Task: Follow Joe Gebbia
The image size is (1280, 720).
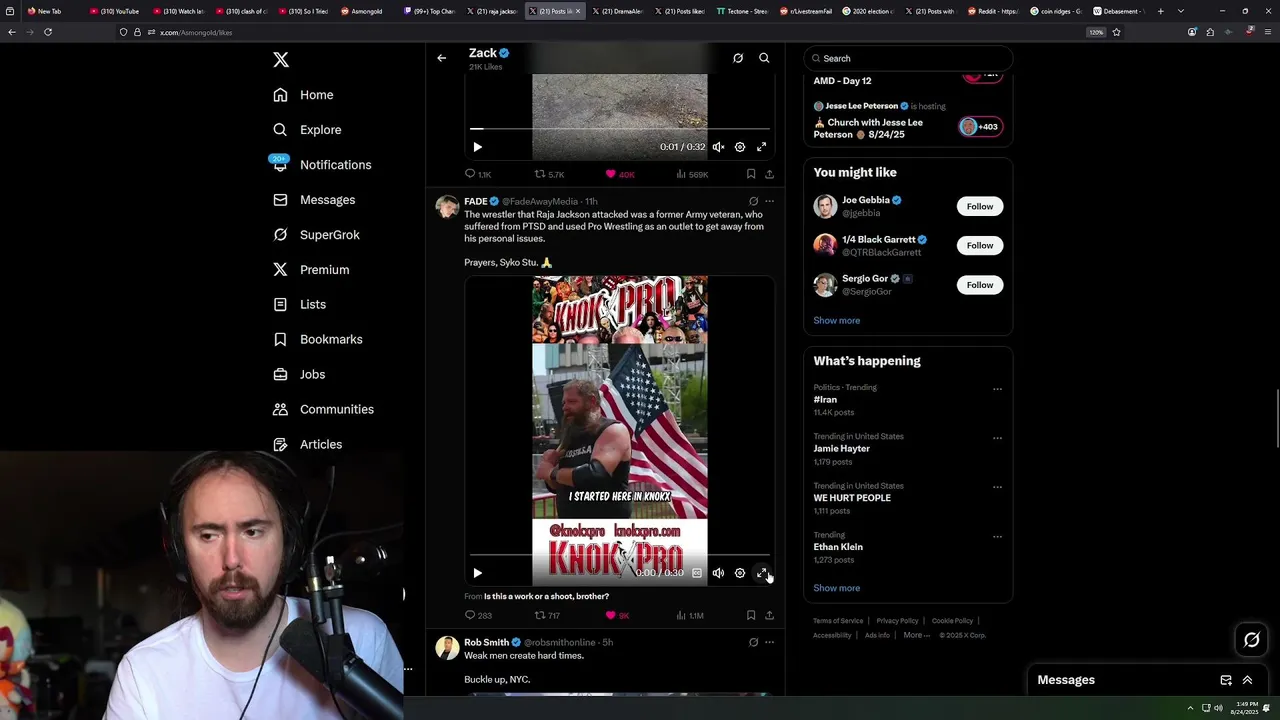Action: pyautogui.click(x=980, y=206)
